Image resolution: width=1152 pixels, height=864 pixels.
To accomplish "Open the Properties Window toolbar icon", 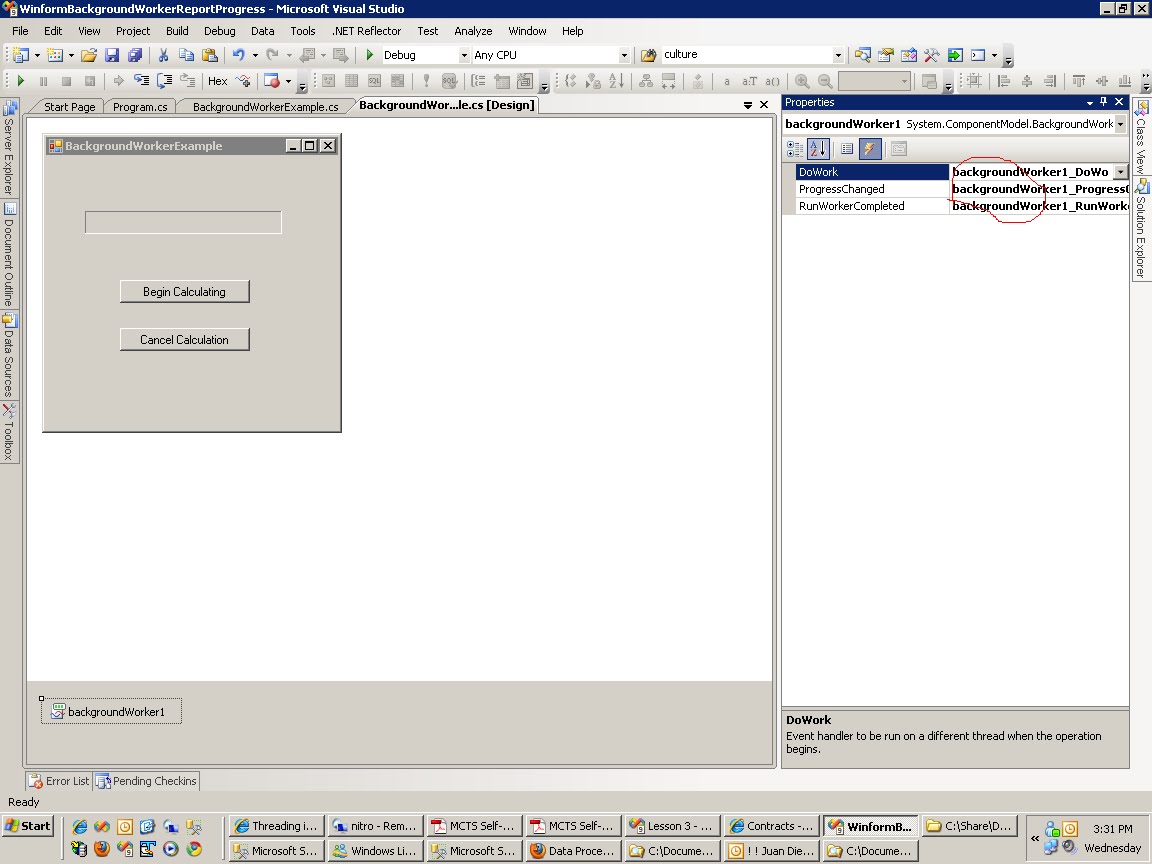I will pyautogui.click(x=885, y=55).
